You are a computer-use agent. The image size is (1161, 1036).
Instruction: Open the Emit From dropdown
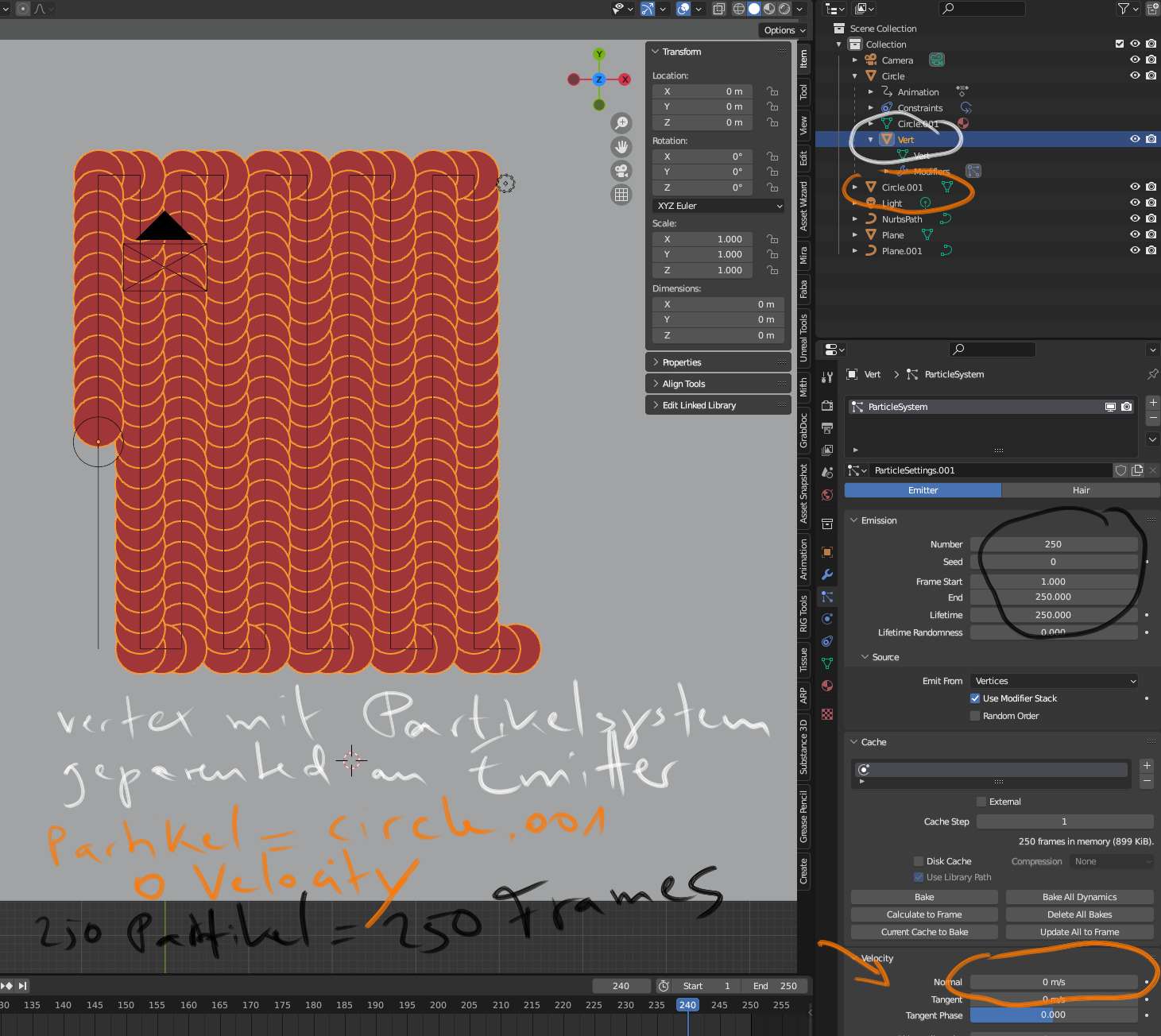tap(1055, 681)
